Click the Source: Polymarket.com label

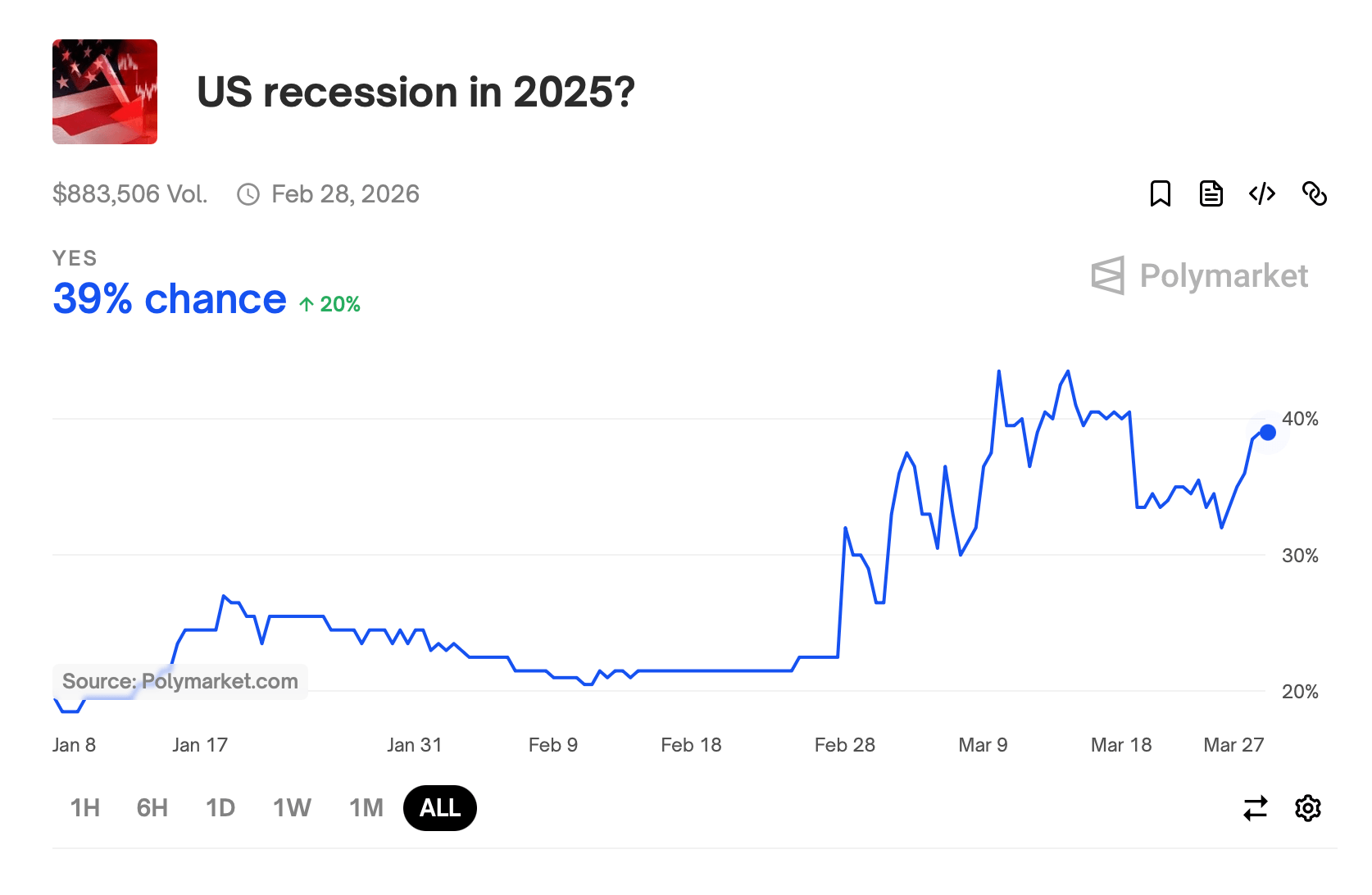point(179,681)
